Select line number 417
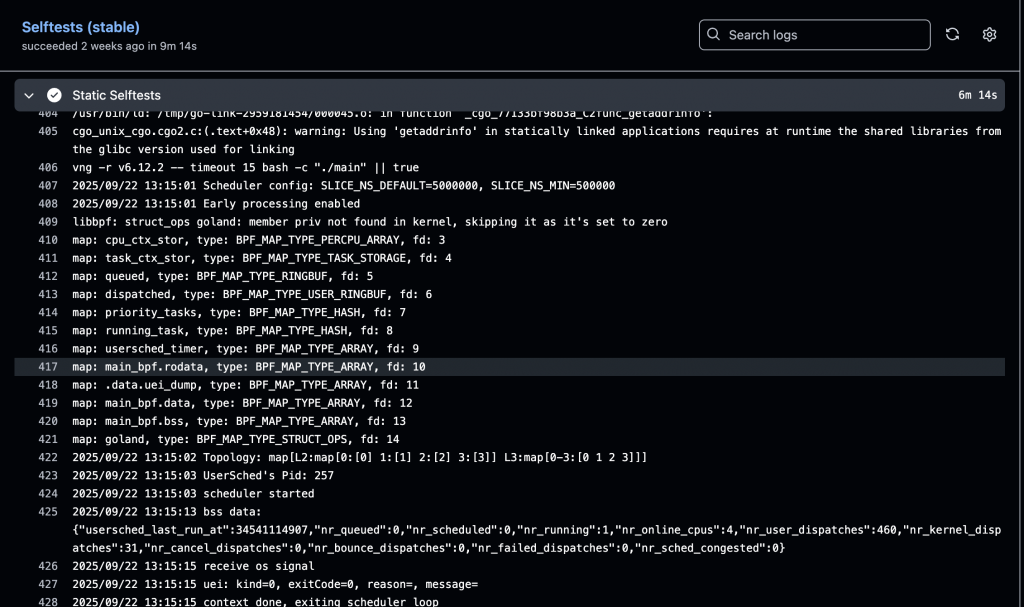The image size is (1024, 607). tap(48, 367)
